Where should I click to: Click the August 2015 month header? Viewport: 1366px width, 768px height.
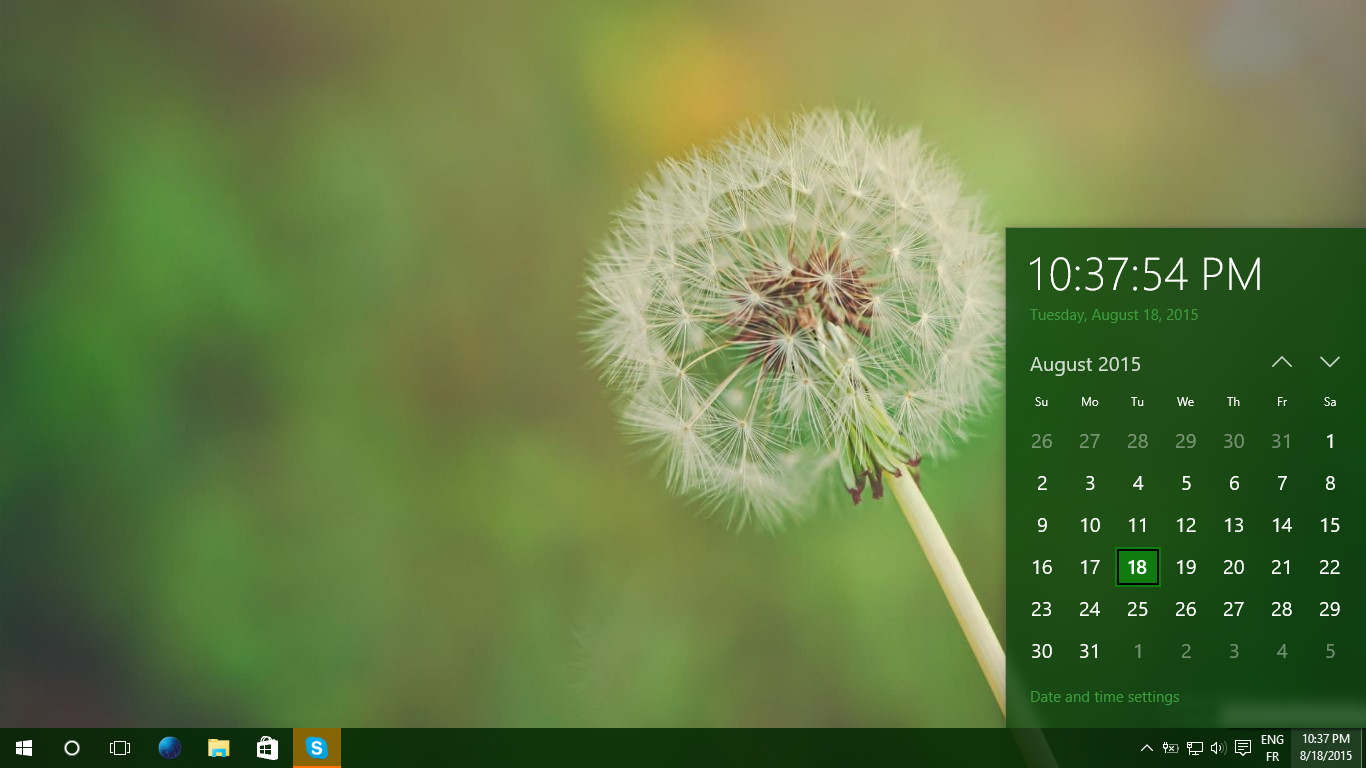[1085, 364]
